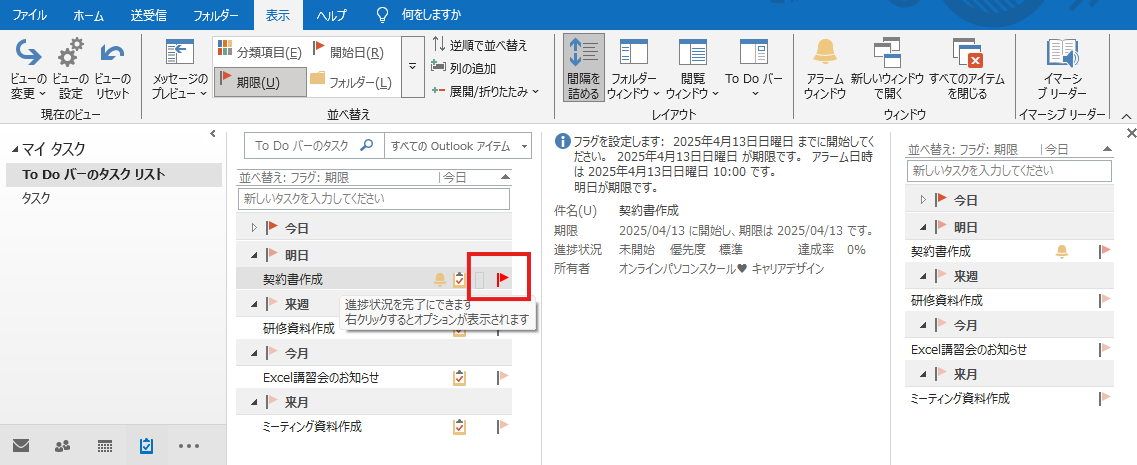
Task: Collapse the 来週 group in task list
Action: [254, 304]
